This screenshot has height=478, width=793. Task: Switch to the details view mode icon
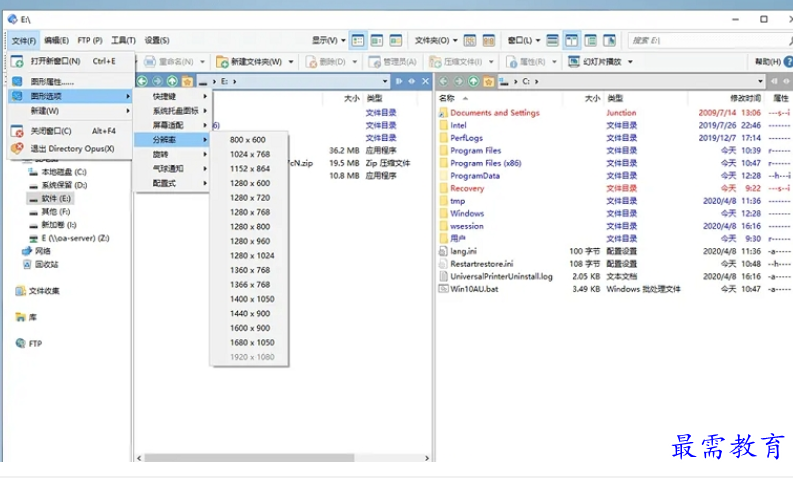click(358, 40)
